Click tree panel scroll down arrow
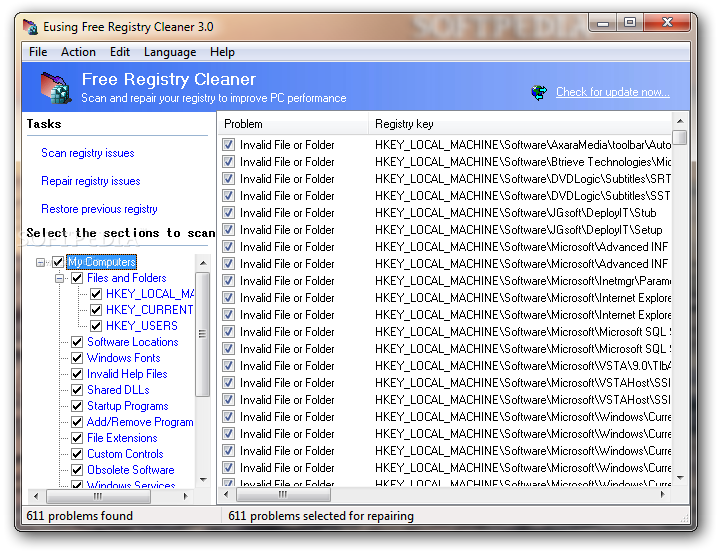Viewport: 718px width, 552px height. pyautogui.click(x=203, y=480)
